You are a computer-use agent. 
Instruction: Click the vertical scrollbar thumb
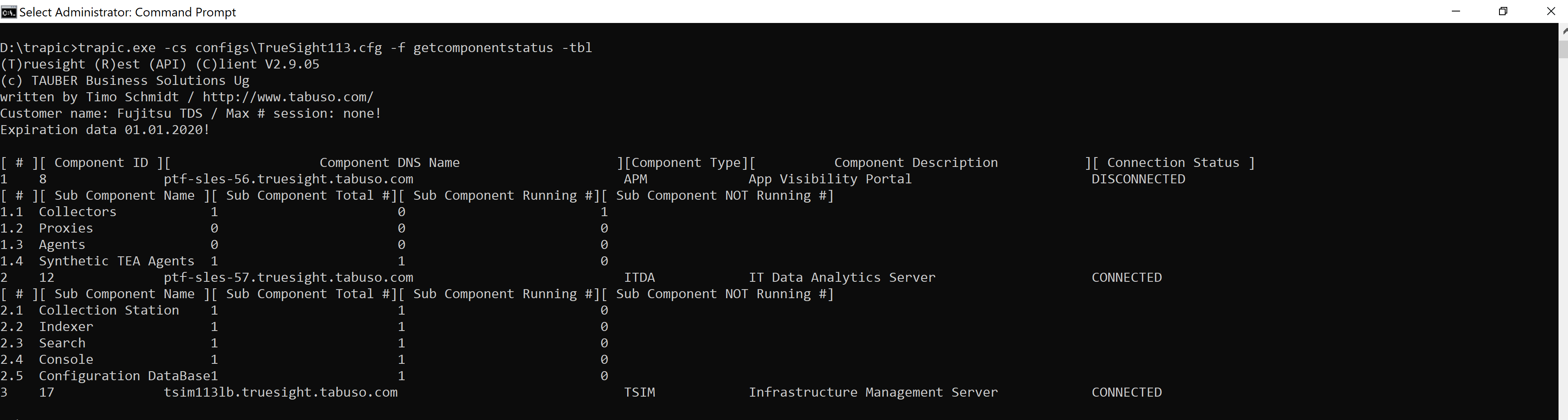[1563, 49]
